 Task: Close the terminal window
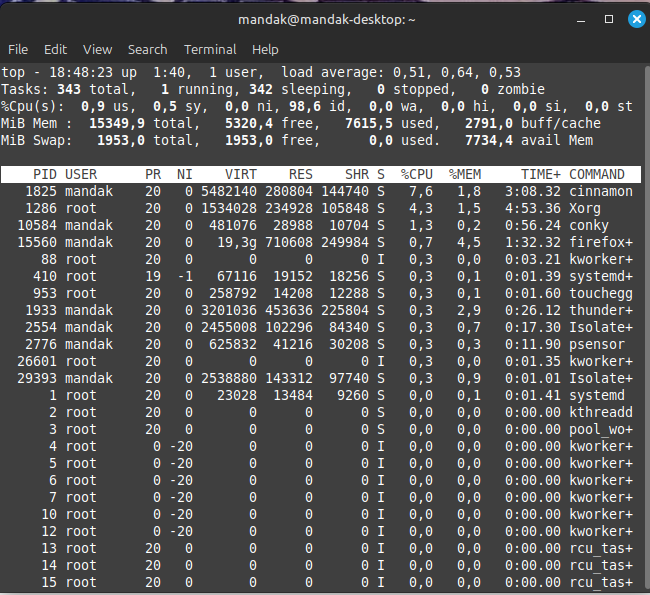pyautogui.click(x=637, y=19)
